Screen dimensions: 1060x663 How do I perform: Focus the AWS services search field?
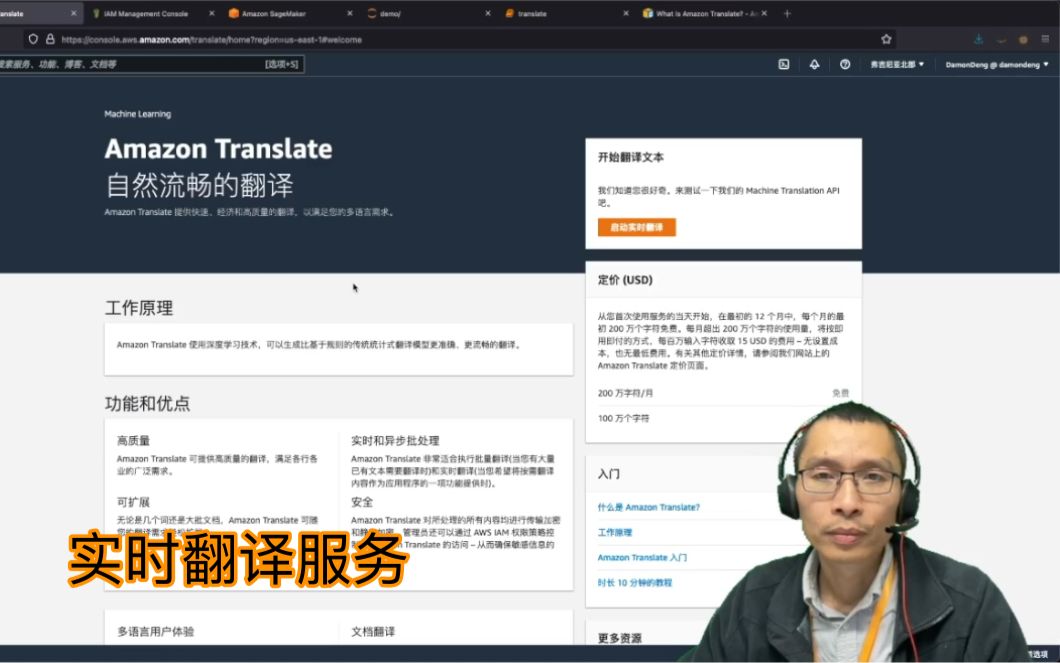point(150,64)
